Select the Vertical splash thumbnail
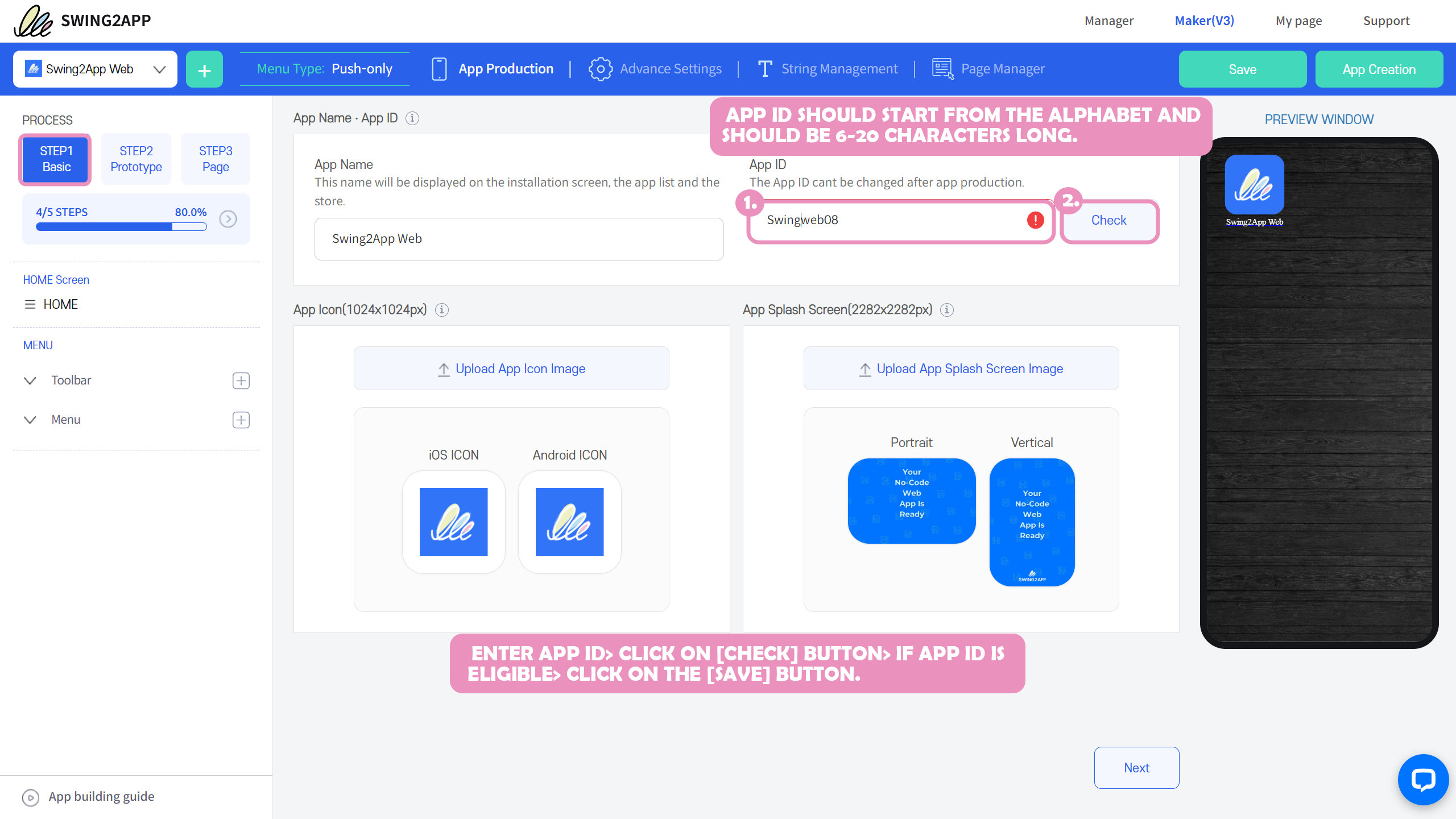This screenshot has width=1456, height=819. [x=1032, y=522]
